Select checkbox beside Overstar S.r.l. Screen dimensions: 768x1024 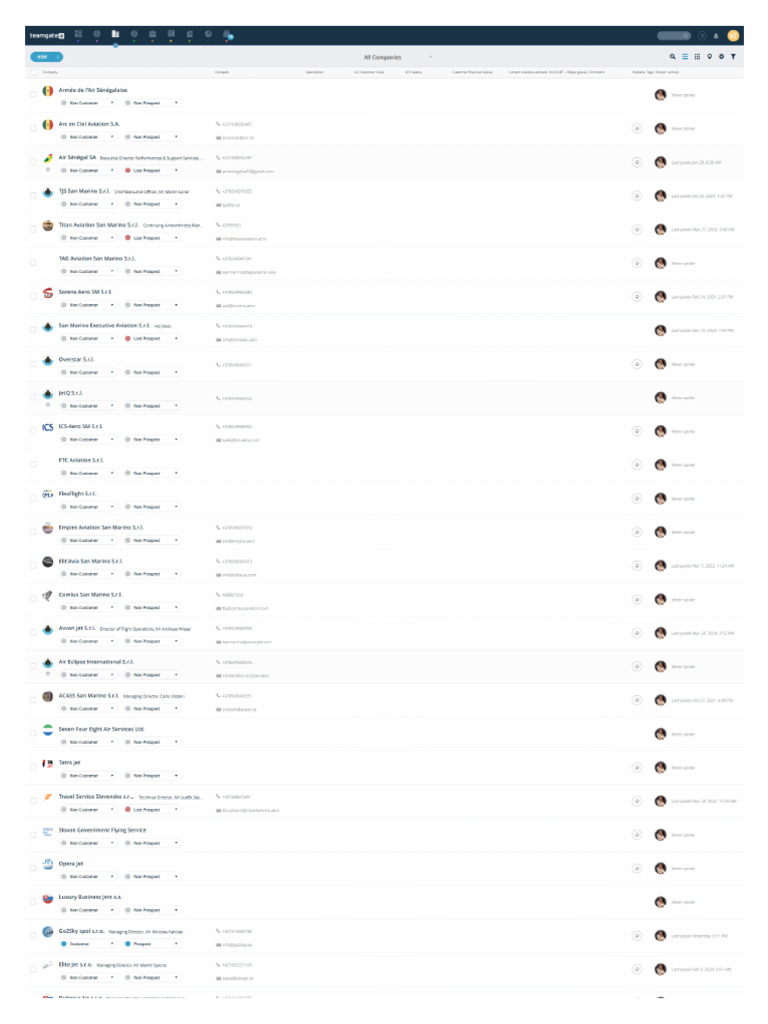(x=33, y=364)
